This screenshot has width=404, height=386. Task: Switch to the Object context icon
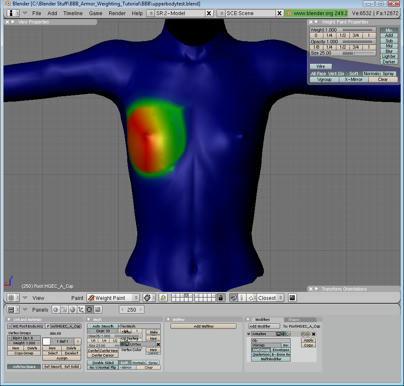(x=81, y=310)
